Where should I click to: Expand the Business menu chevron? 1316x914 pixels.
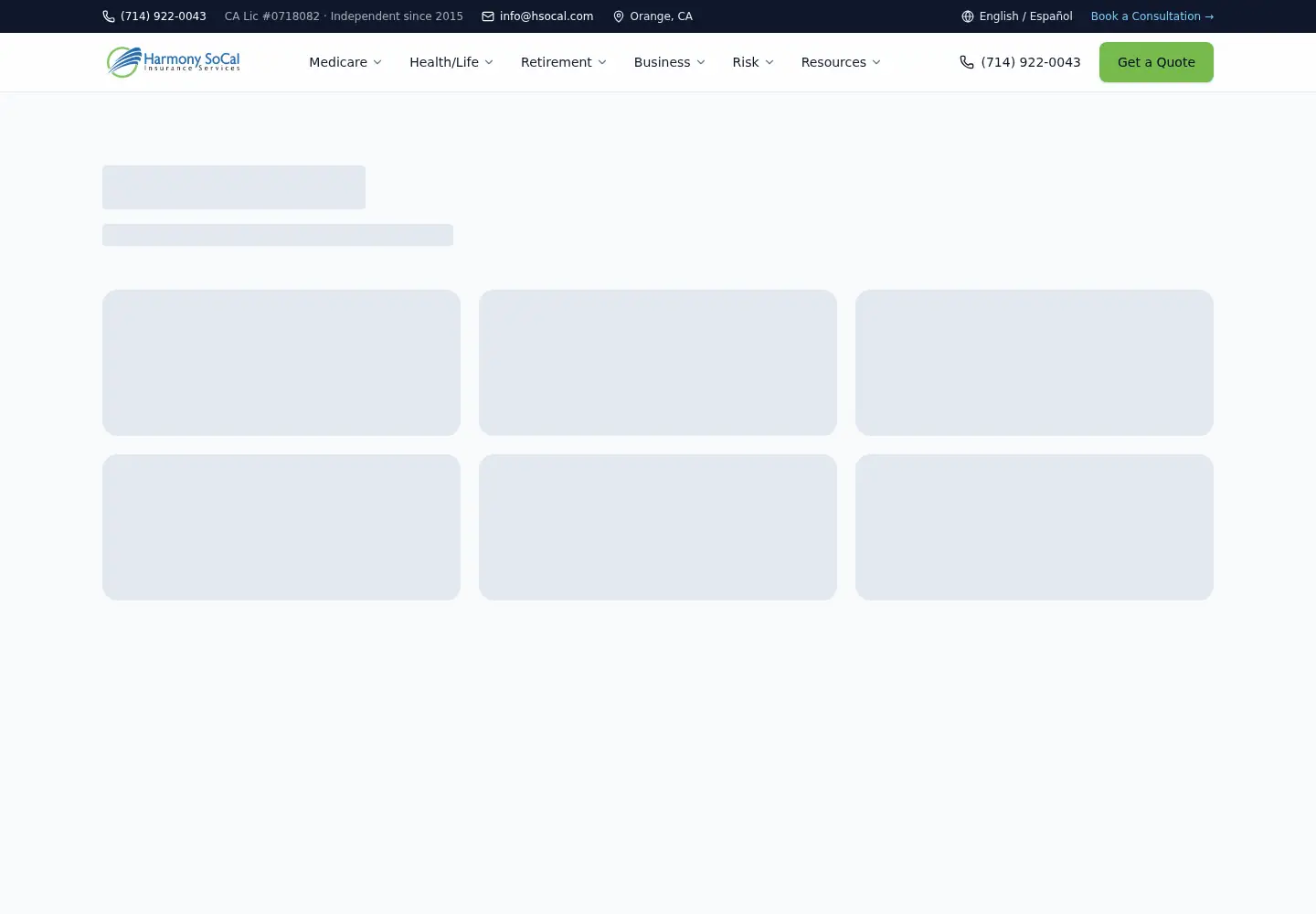click(x=701, y=62)
